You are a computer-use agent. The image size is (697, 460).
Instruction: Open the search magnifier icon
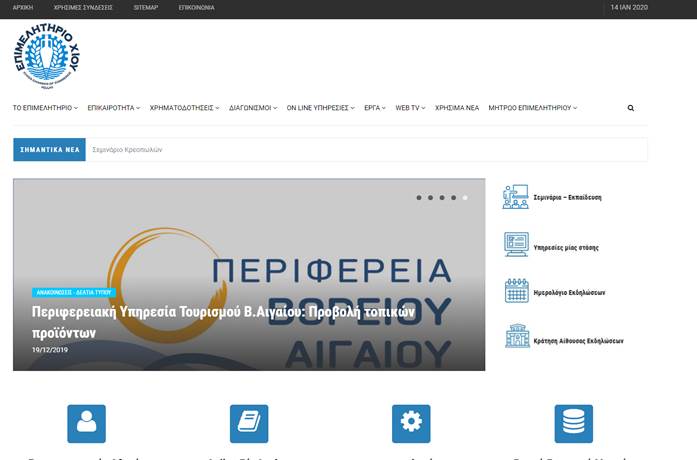(x=630, y=108)
